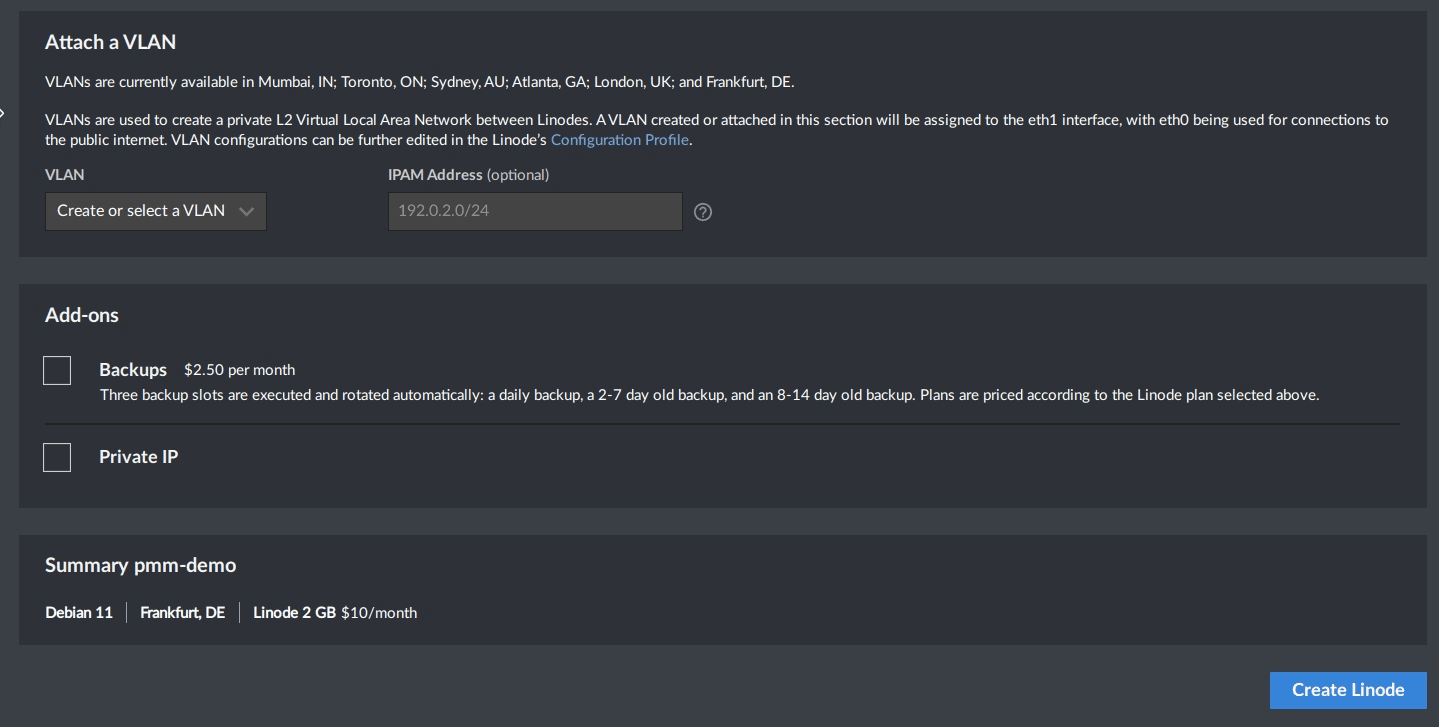Viewport: 1439px width, 727px height.
Task: Select Debian 11 in the summary bar
Action: click(x=78, y=613)
